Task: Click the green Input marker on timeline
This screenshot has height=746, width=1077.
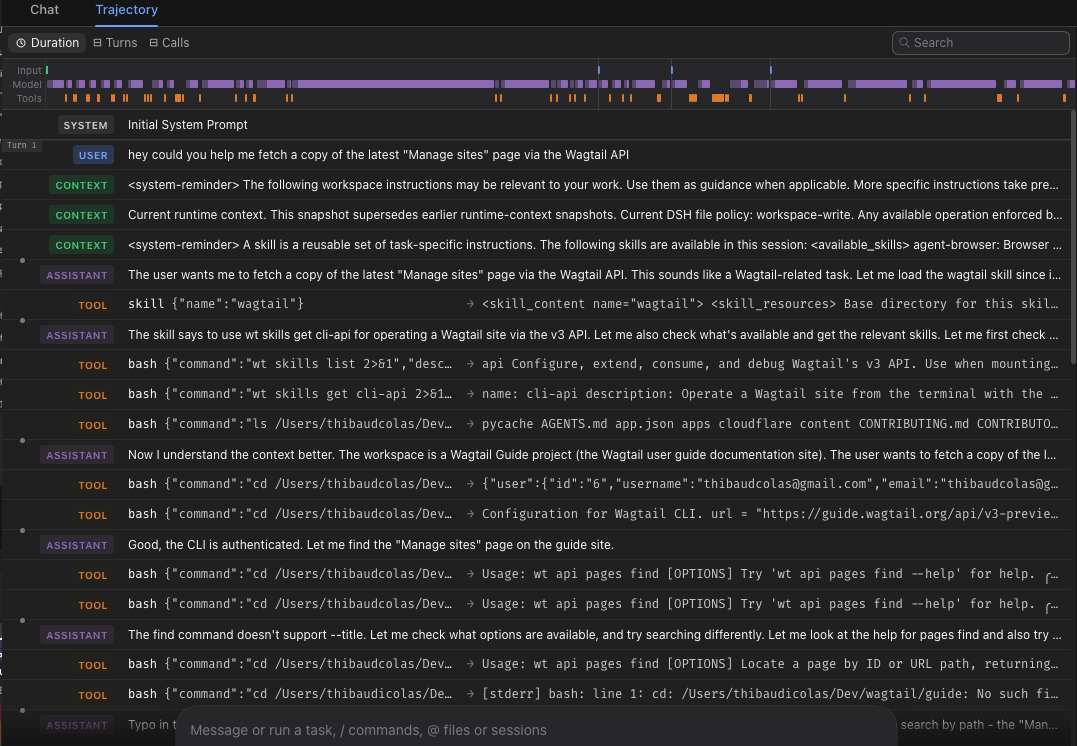Action: 47,70
